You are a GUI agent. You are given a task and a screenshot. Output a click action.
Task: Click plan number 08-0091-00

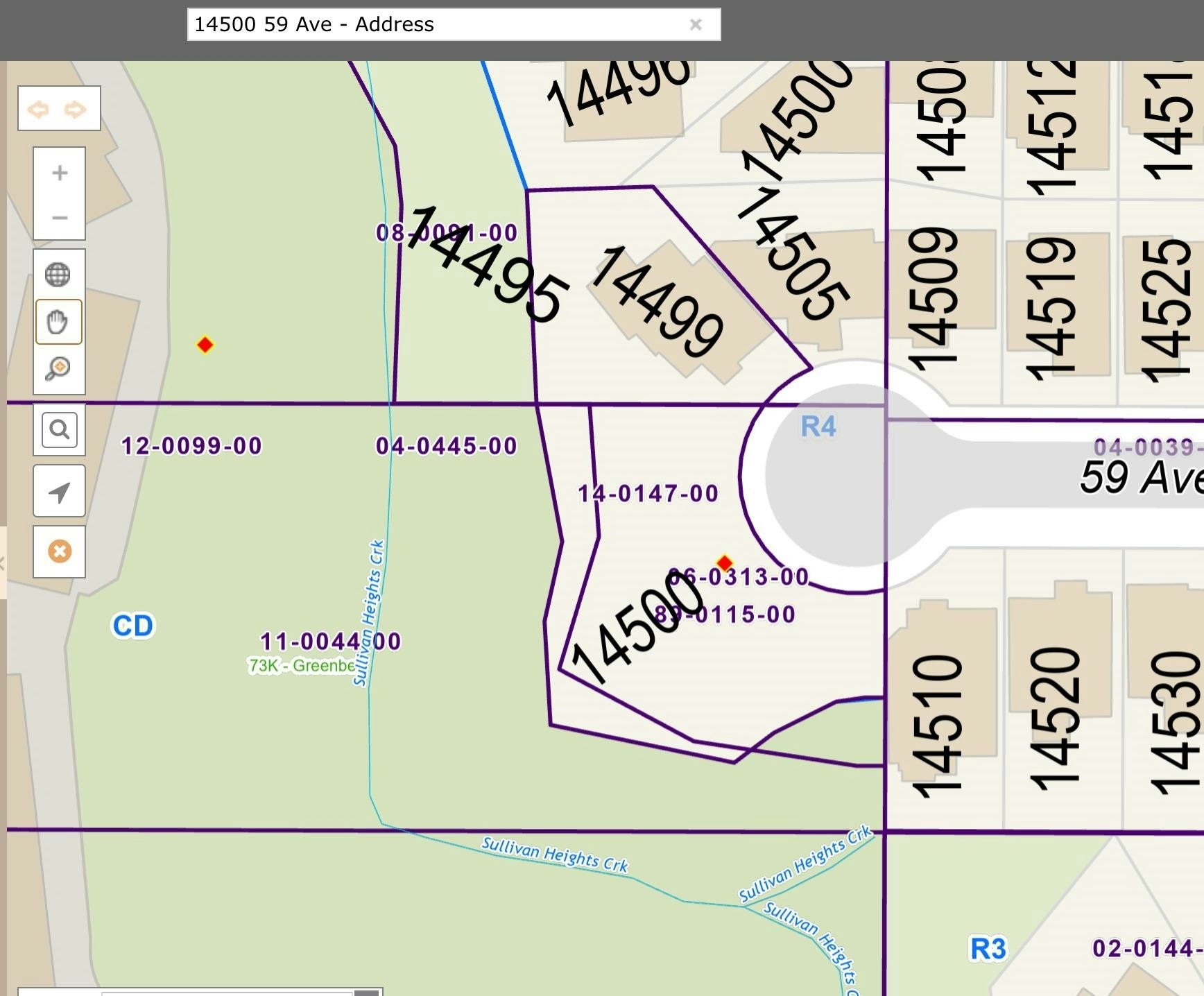coord(447,232)
